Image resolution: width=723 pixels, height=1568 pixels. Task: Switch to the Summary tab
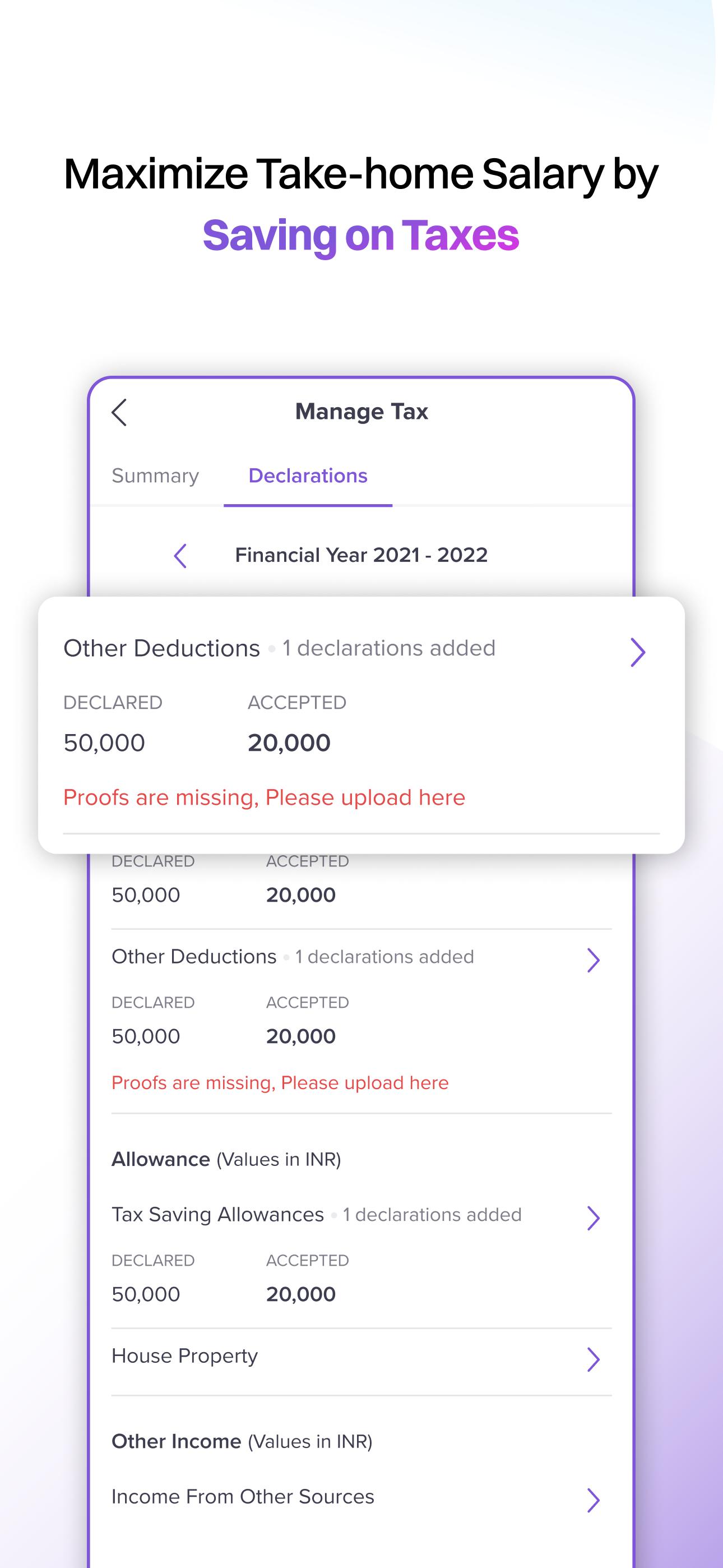(x=155, y=476)
